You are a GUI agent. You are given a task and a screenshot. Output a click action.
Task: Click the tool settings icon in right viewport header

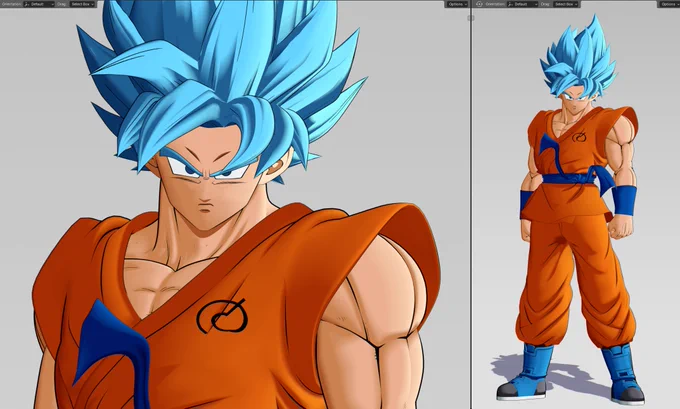[x=479, y=4]
